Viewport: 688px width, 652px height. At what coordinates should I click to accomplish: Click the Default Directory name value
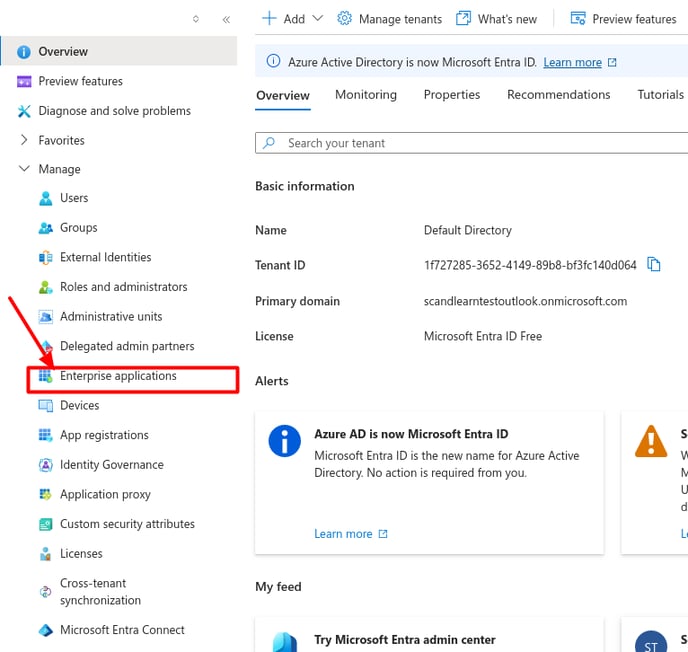pyautogui.click(x=468, y=230)
